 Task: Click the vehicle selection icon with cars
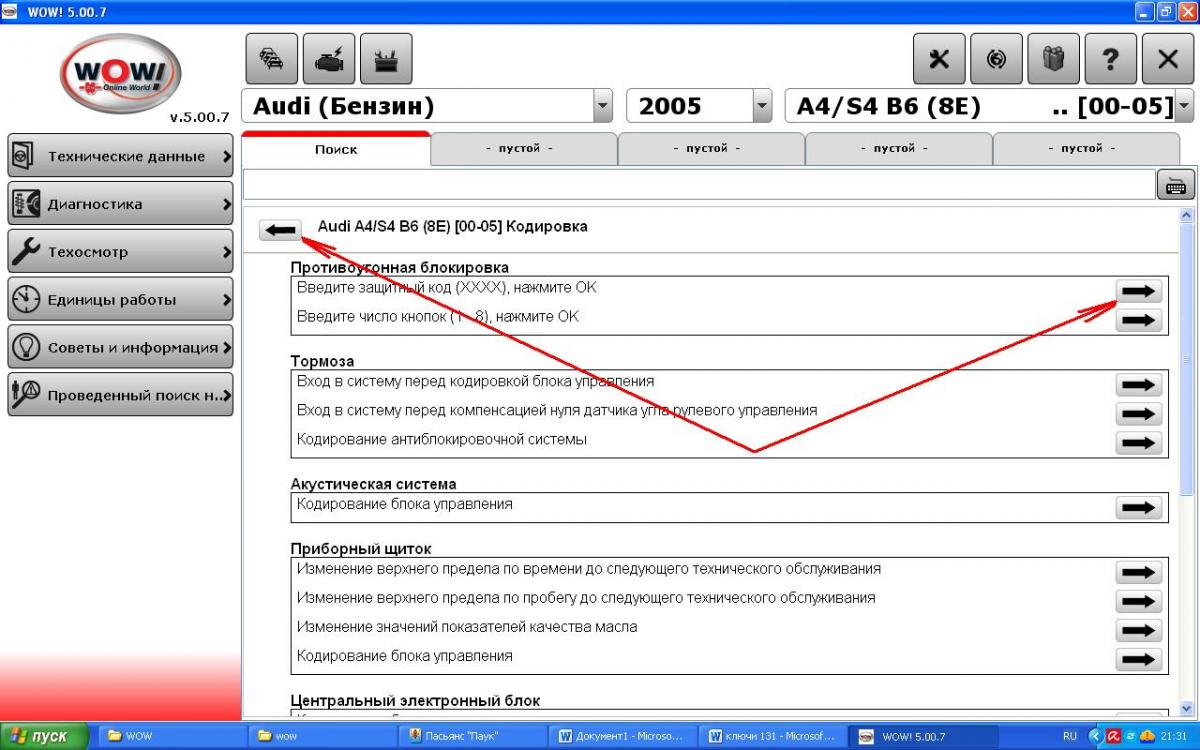(x=272, y=59)
